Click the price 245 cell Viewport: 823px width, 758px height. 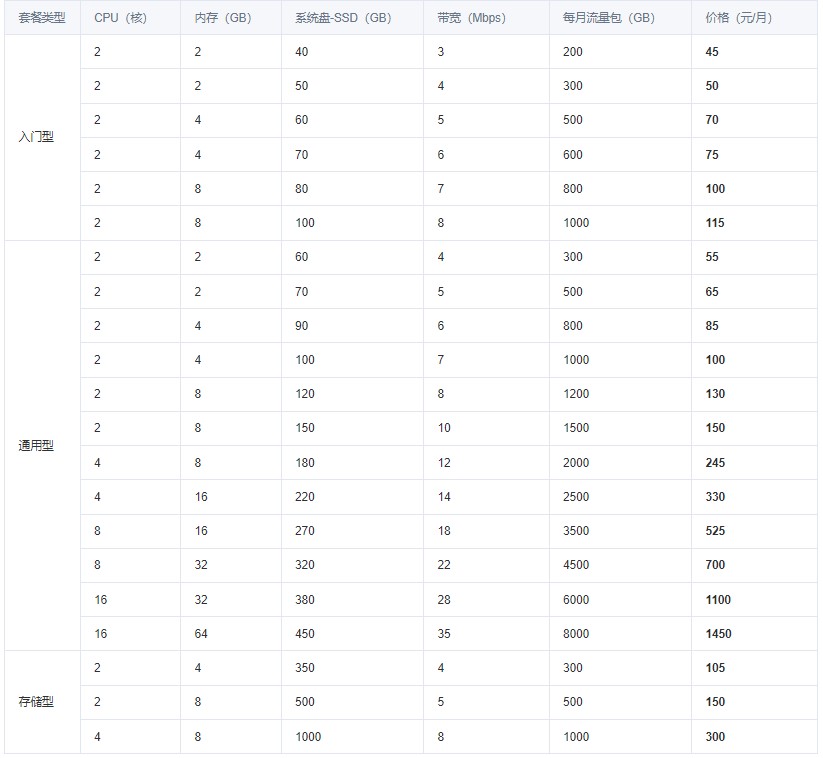[x=754, y=462]
